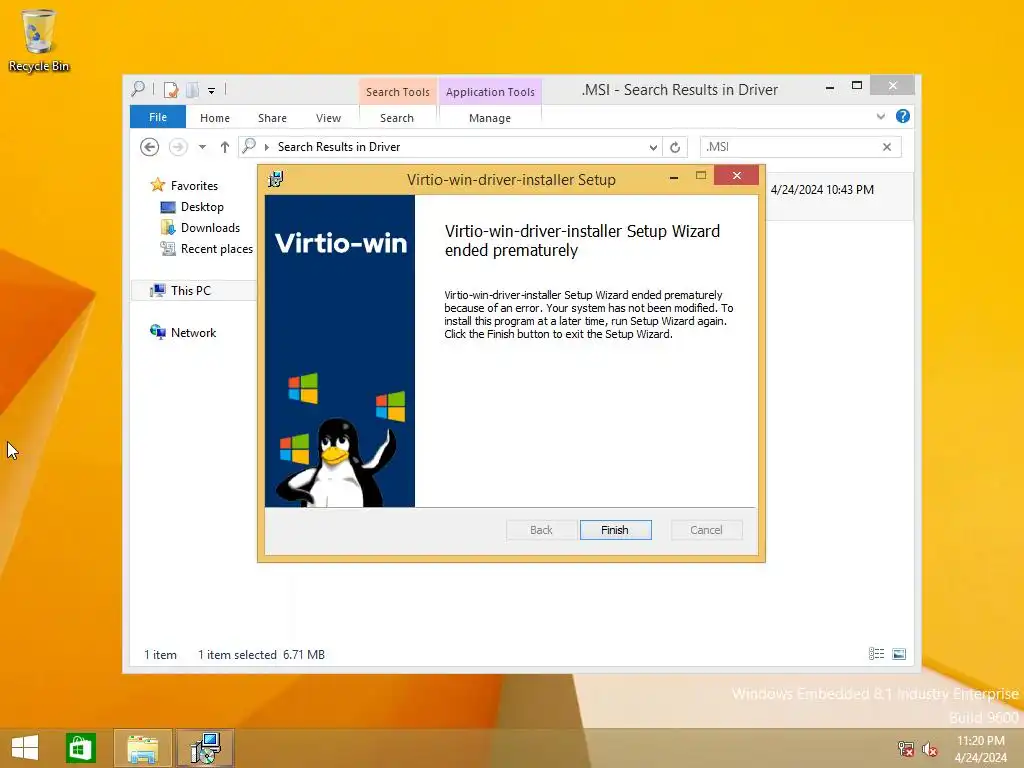Click File Explorer taskbar icon
This screenshot has width=1024, height=768.
pyautogui.click(x=143, y=748)
